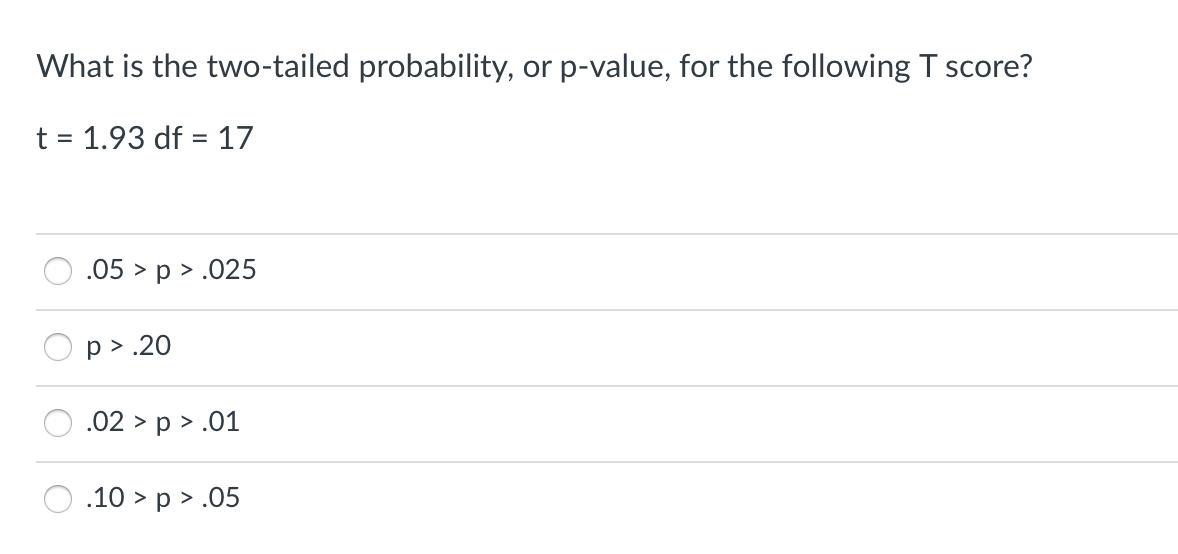Click the 'df = 17' value text

(x=203, y=138)
